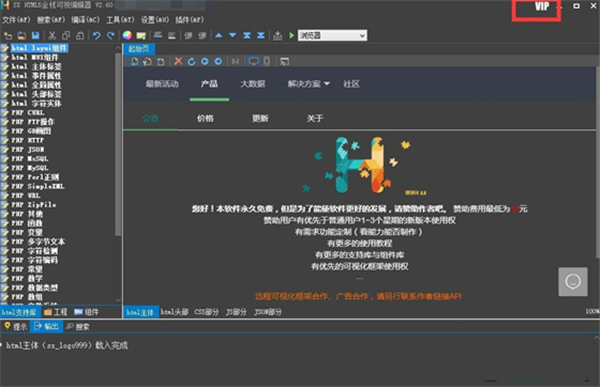The image size is (600, 387).
Task: Select the PHP MySQL library item
Action: click(30, 168)
